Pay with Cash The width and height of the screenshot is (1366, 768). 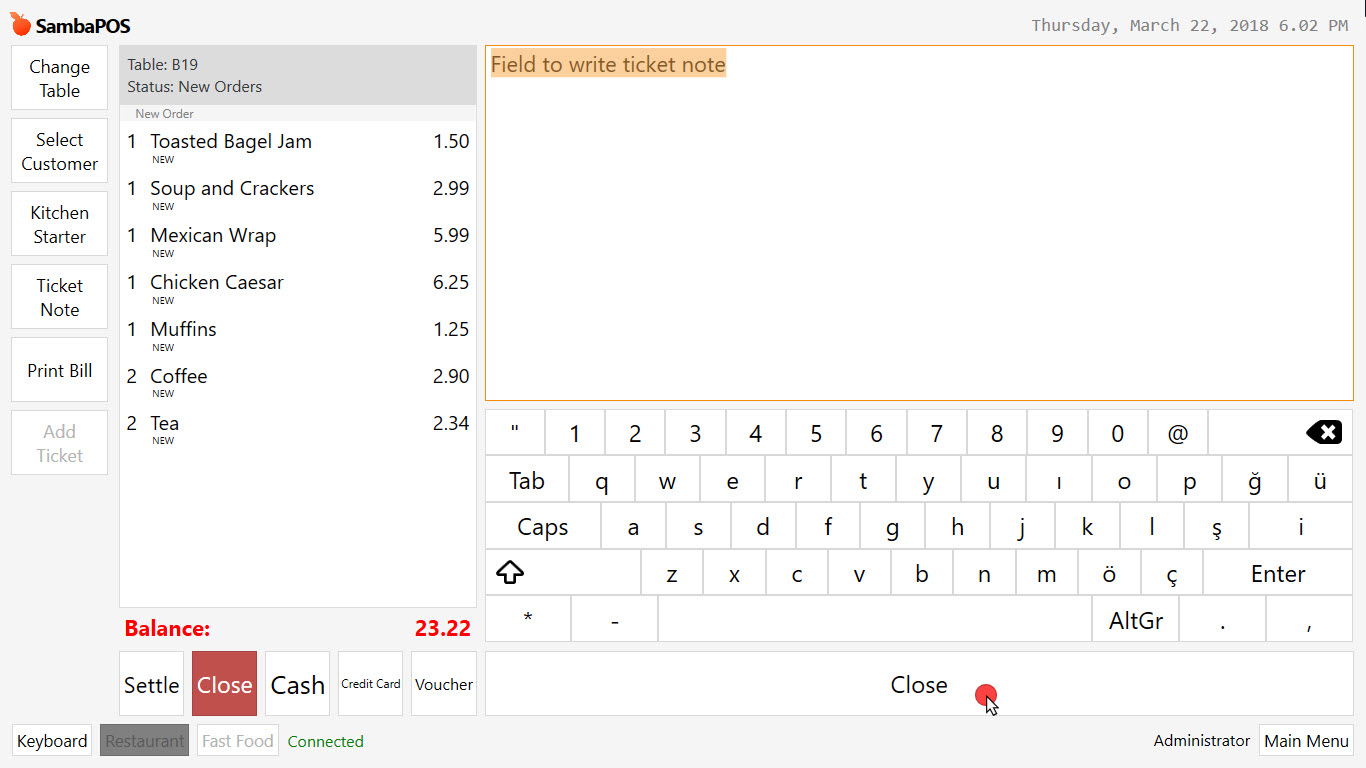tap(297, 684)
